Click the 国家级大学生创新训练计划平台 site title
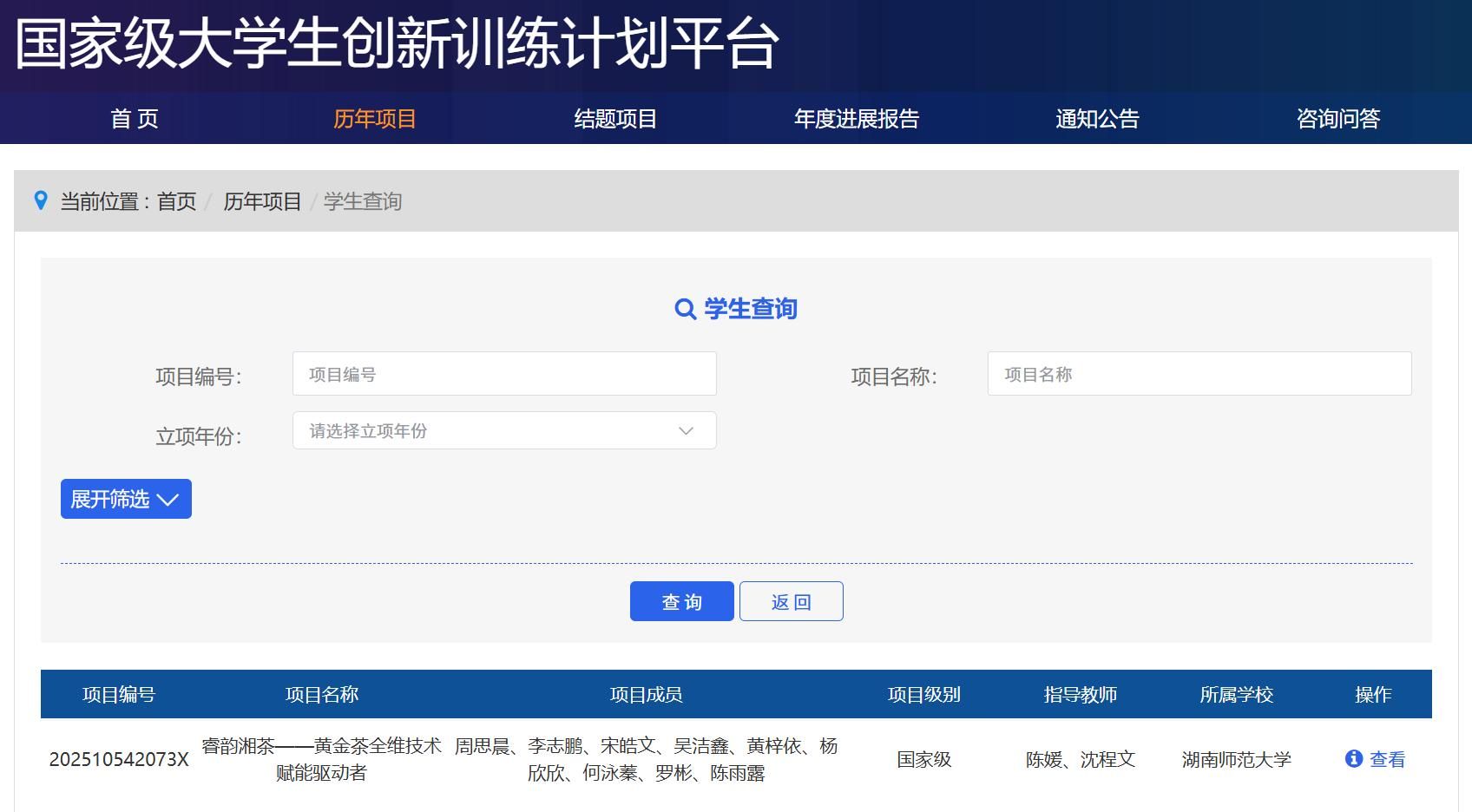The image size is (1472, 812). (x=397, y=43)
